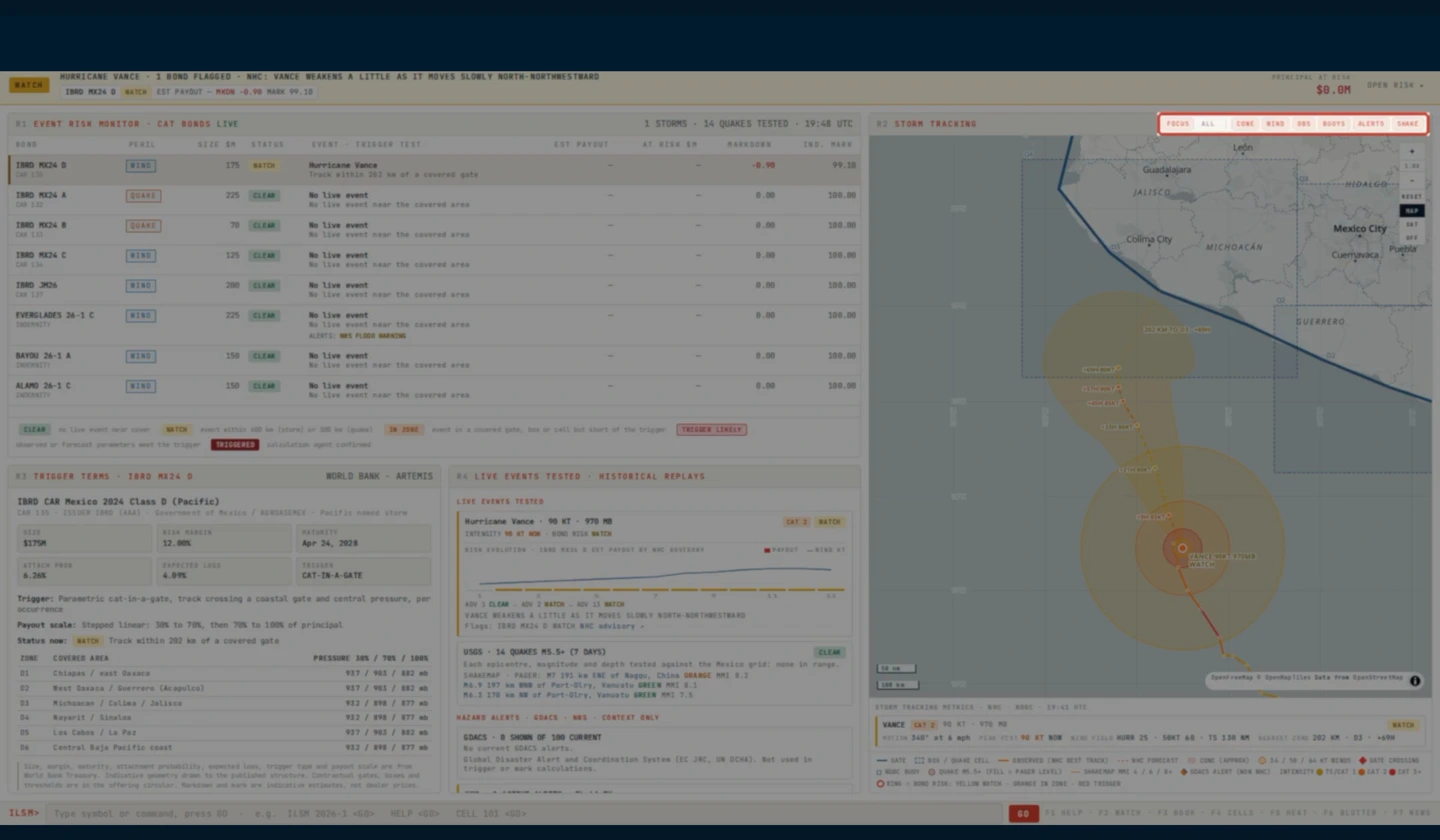Image resolution: width=1440 pixels, height=840 pixels.
Task: Click the 1.0x zoom level readout
Action: pyautogui.click(x=1411, y=166)
